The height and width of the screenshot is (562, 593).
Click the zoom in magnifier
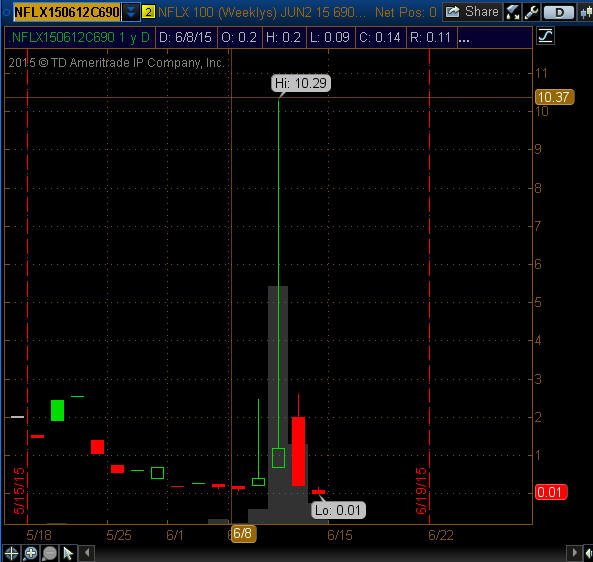pos(30,553)
